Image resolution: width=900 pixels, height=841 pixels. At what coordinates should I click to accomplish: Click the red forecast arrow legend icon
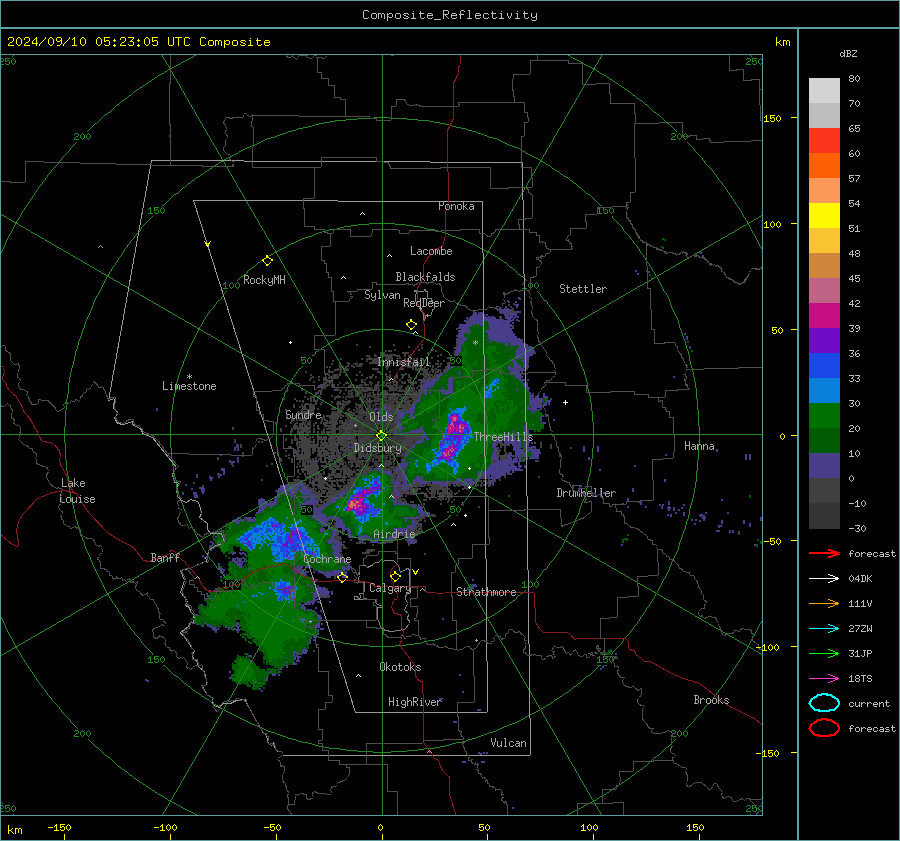point(824,553)
